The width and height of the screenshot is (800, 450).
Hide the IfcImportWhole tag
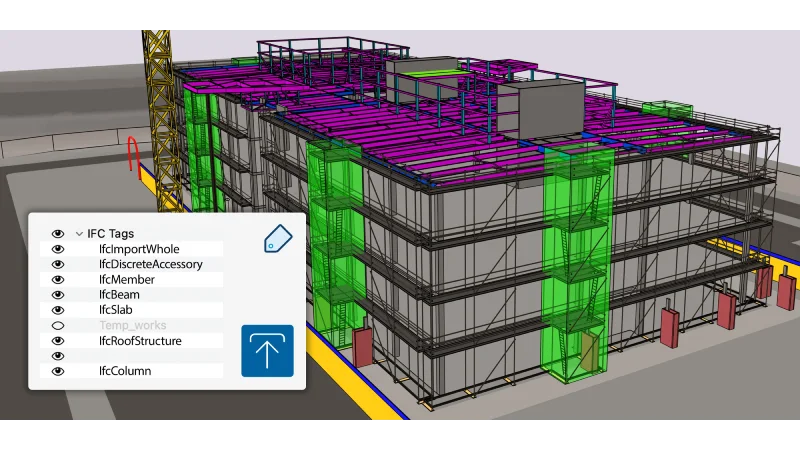(x=58, y=249)
